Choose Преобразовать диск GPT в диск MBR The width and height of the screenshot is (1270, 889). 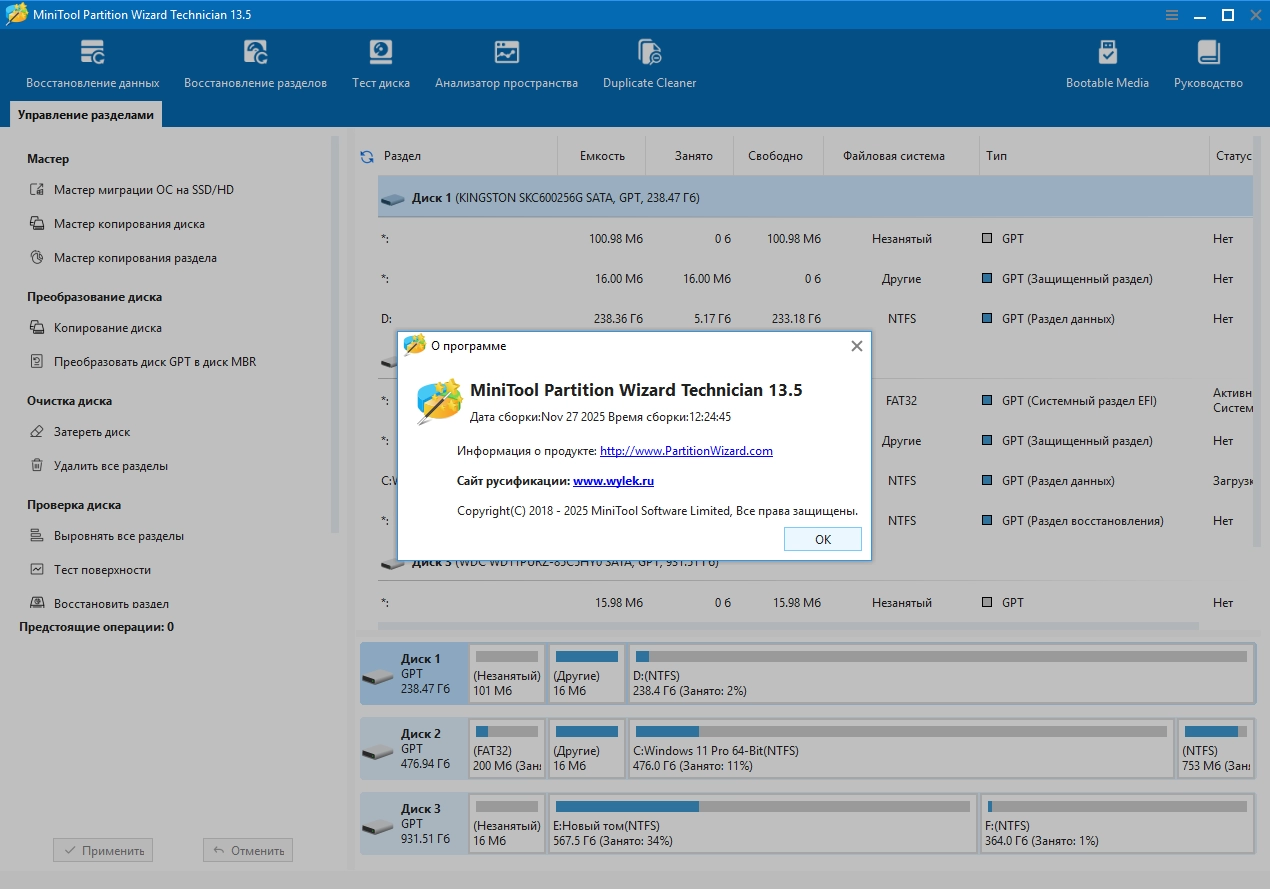click(155, 362)
